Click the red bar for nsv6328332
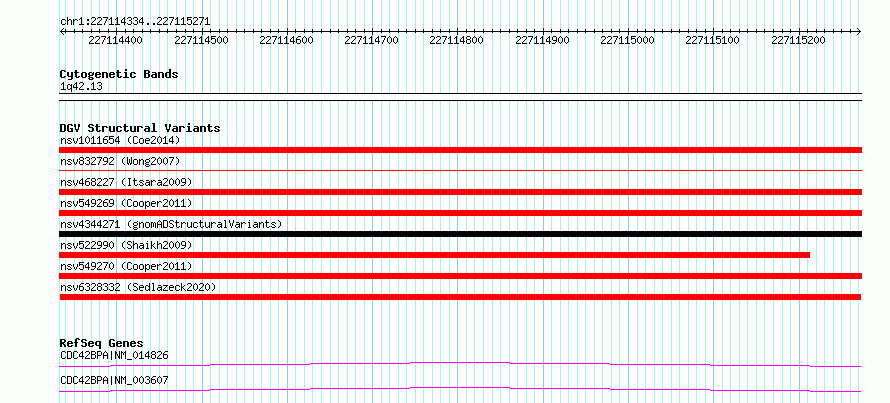This screenshot has height=403, width=890. point(460,297)
